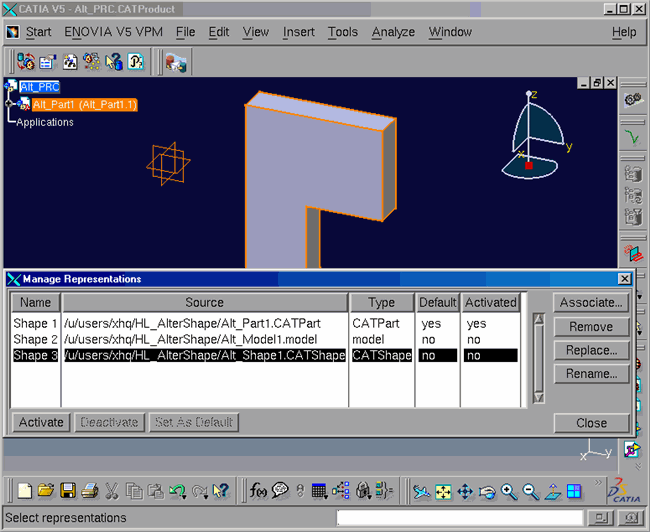Screen dimensions: 650x532
Task: Click the Fly mode airplane icon
Action: click(x=421, y=491)
